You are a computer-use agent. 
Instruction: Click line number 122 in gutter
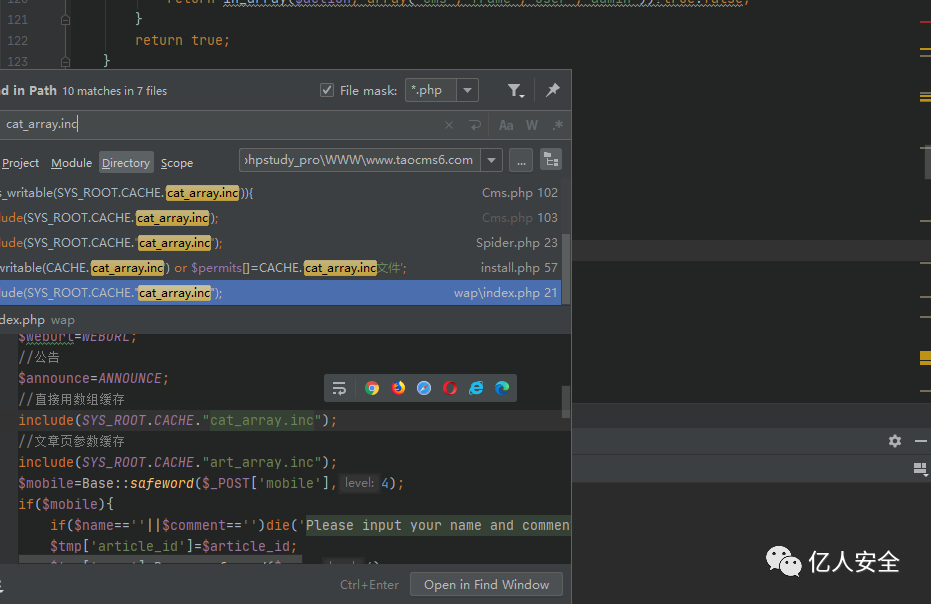coord(18,40)
